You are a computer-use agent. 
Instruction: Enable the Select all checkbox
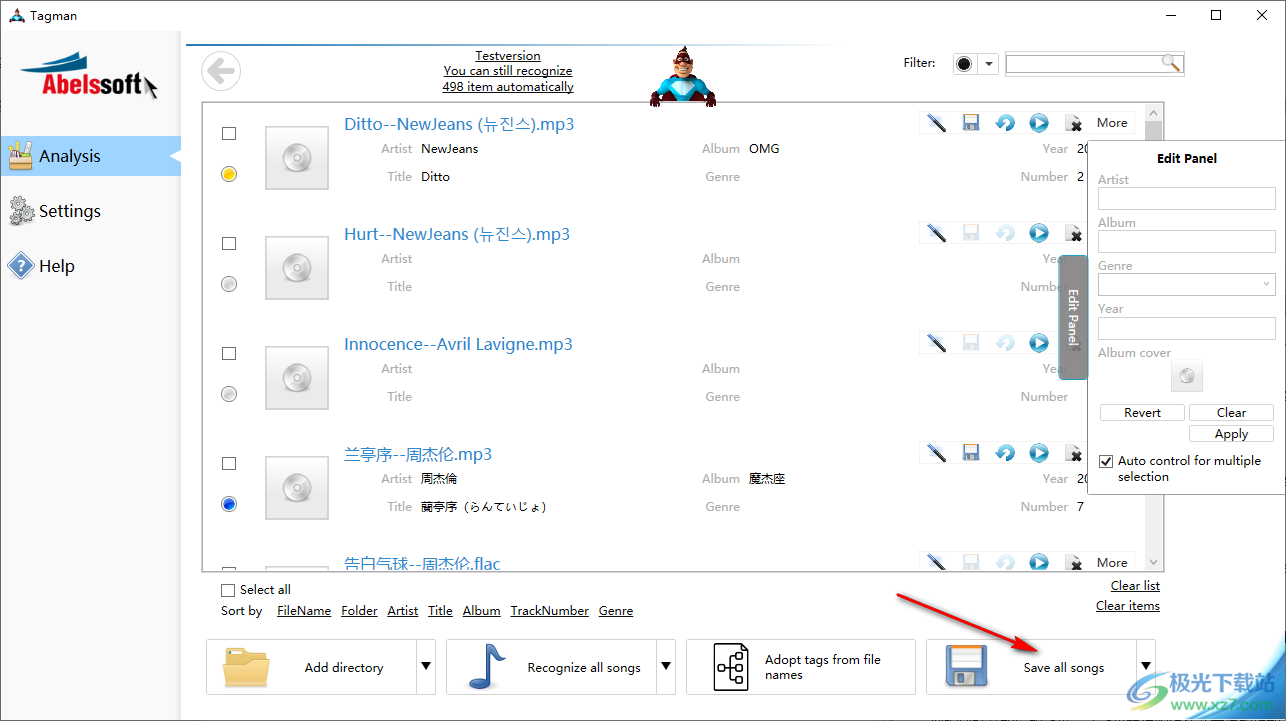click(x=228, y=590)
